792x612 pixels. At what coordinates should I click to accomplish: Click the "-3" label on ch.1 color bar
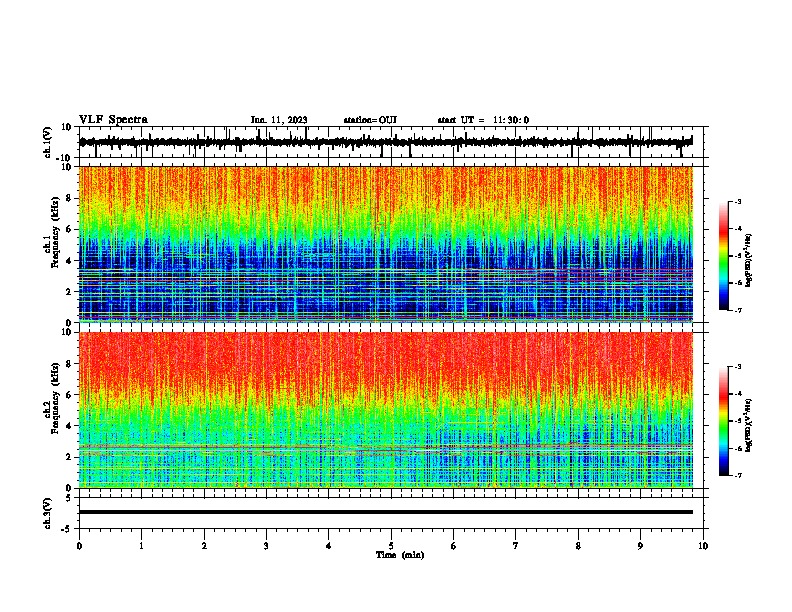click(737, 201)
